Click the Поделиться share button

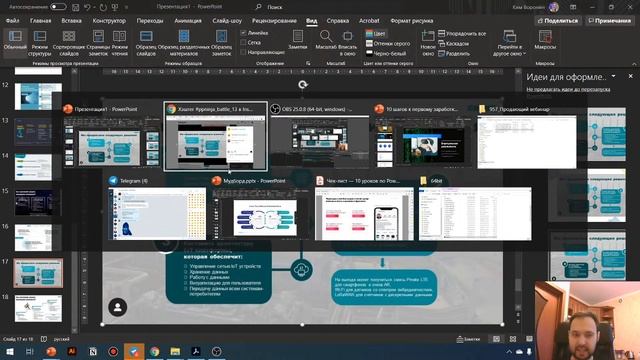click(558, 20)
